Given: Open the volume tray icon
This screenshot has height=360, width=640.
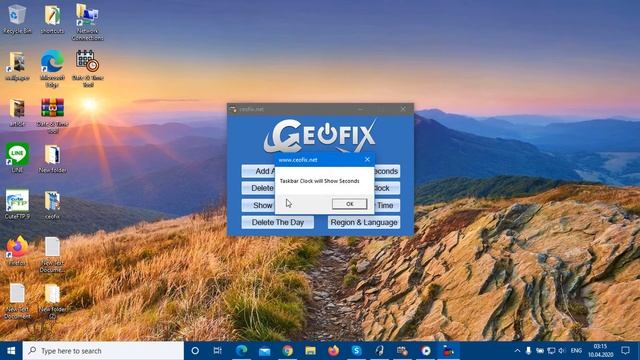Looking at the screenshot, I should pos(562,351).
